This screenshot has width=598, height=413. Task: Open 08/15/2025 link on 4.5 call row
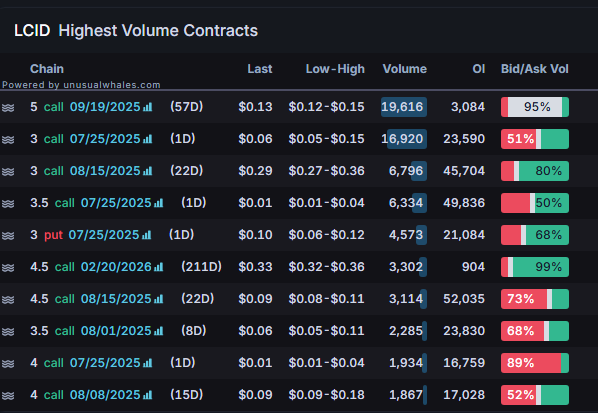[x=116, y=299]
